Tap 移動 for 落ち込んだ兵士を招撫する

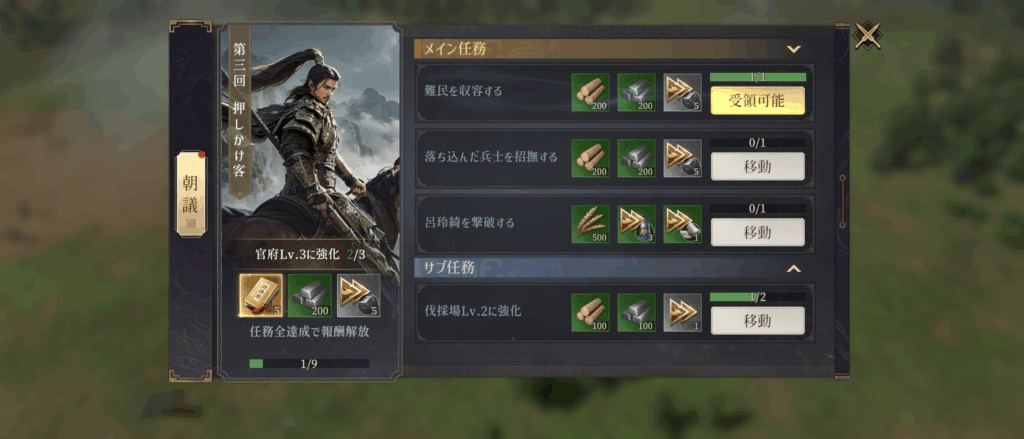[x=758, y=167]
